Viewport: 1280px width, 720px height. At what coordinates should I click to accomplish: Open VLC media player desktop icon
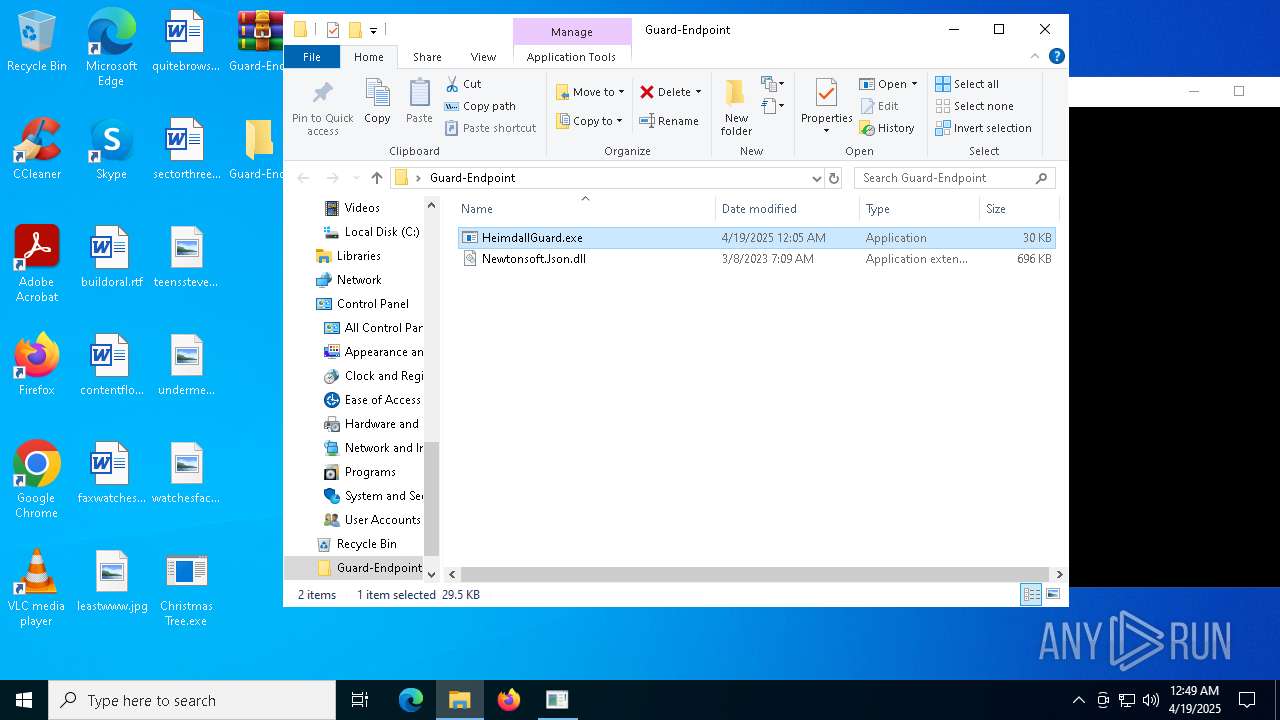point(37,588)
